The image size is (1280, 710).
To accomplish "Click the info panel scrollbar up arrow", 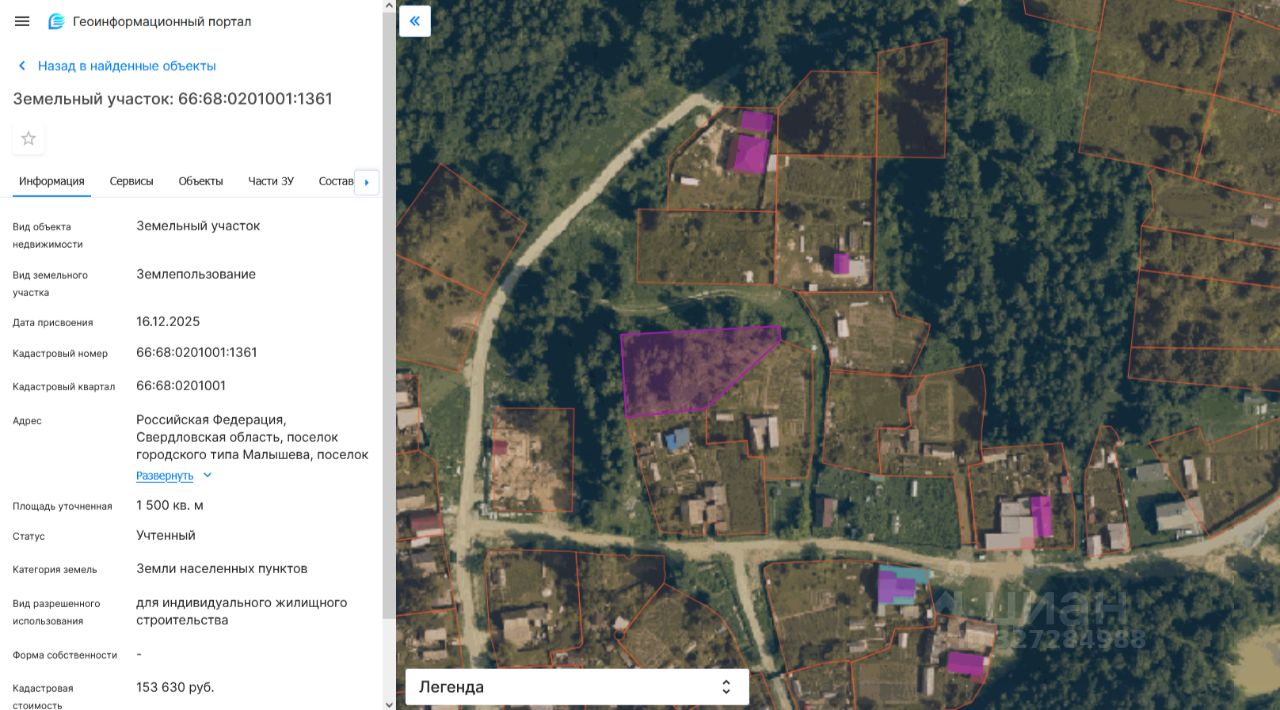I will coord(389,5).
